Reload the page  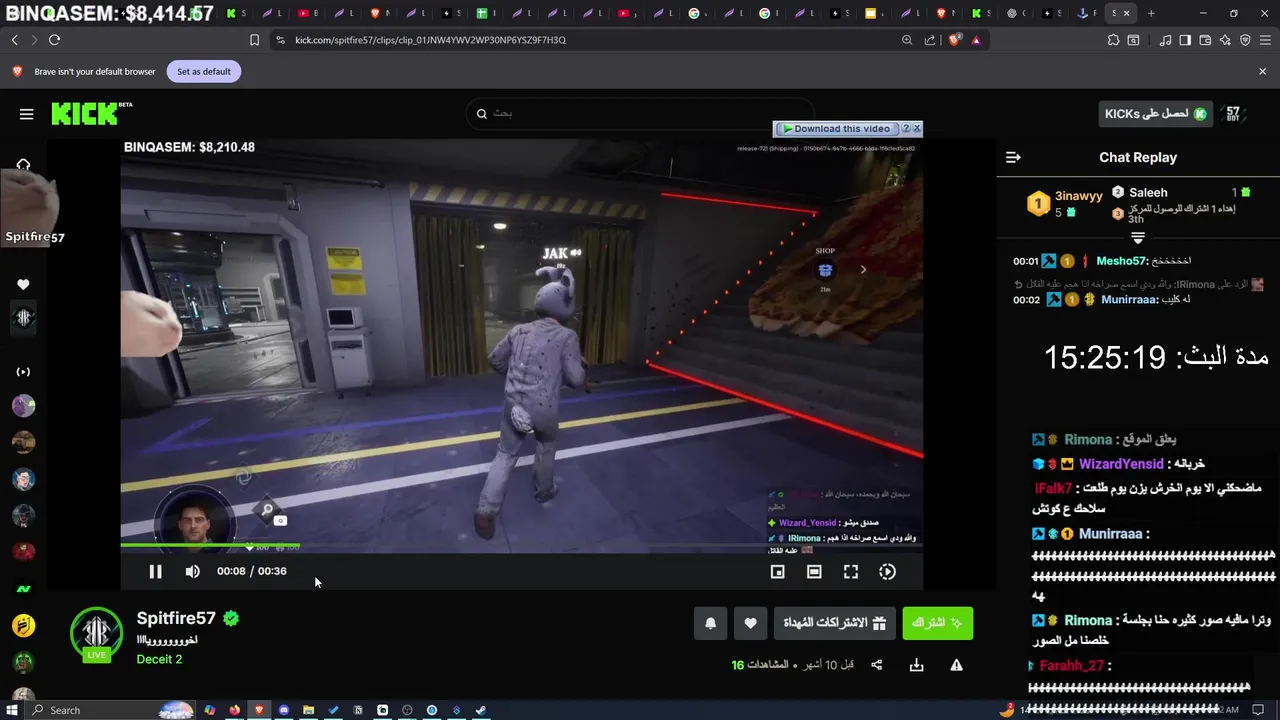pos(54,40)
